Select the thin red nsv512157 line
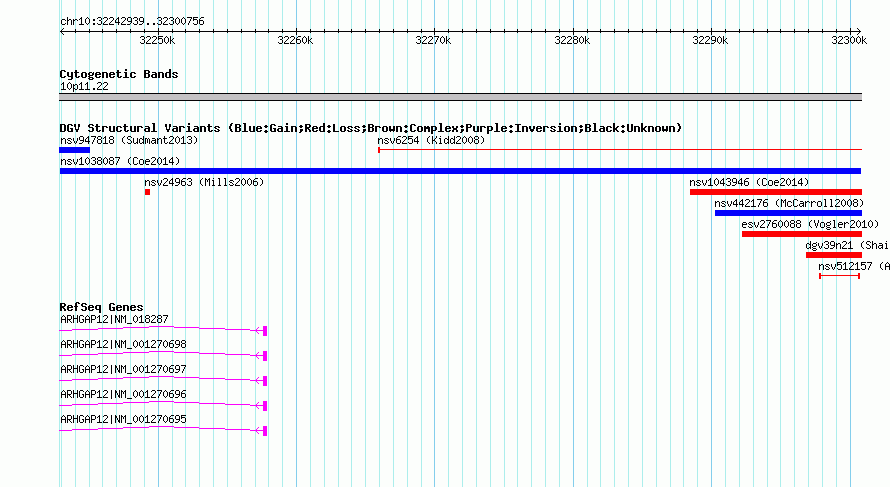Image resolution: width=890 pixels, height=487 pixels. [839, 276]
